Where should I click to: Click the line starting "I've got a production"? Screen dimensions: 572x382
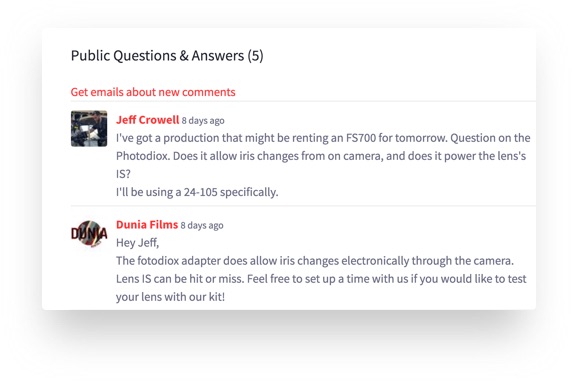pos(323,138)
